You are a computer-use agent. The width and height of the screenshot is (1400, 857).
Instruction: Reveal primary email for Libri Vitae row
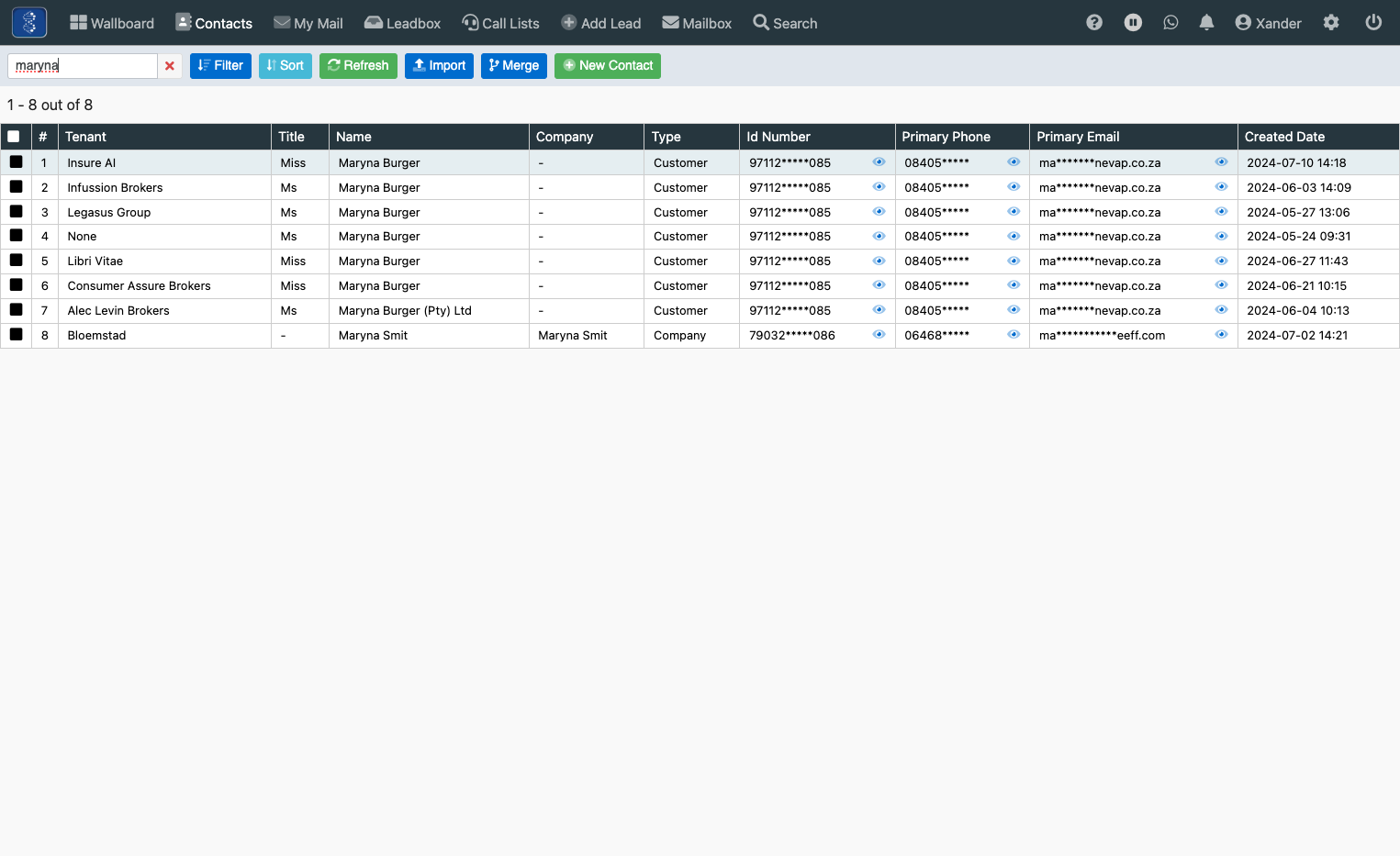(x=1221, y=261)
